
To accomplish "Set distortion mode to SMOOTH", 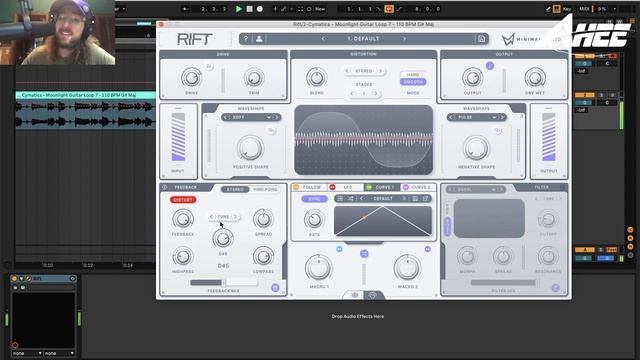I will pos(413,82).
